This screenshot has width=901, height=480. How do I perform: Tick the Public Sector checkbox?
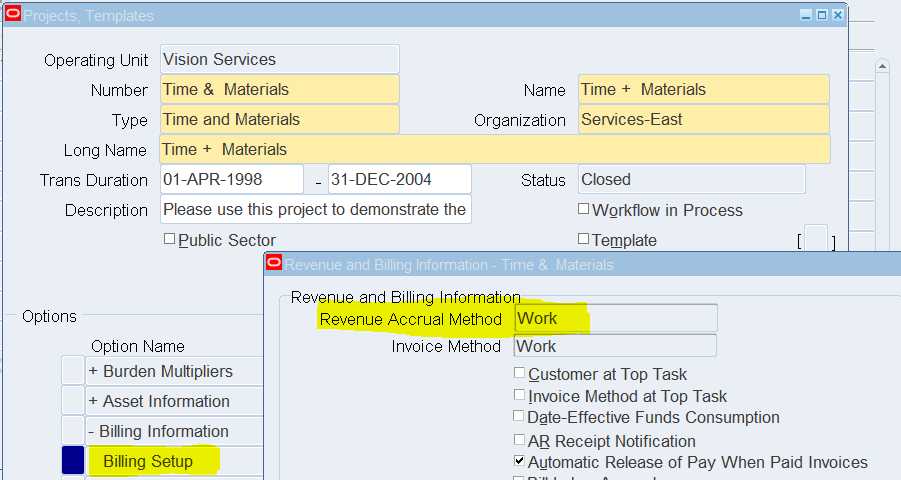170,239
